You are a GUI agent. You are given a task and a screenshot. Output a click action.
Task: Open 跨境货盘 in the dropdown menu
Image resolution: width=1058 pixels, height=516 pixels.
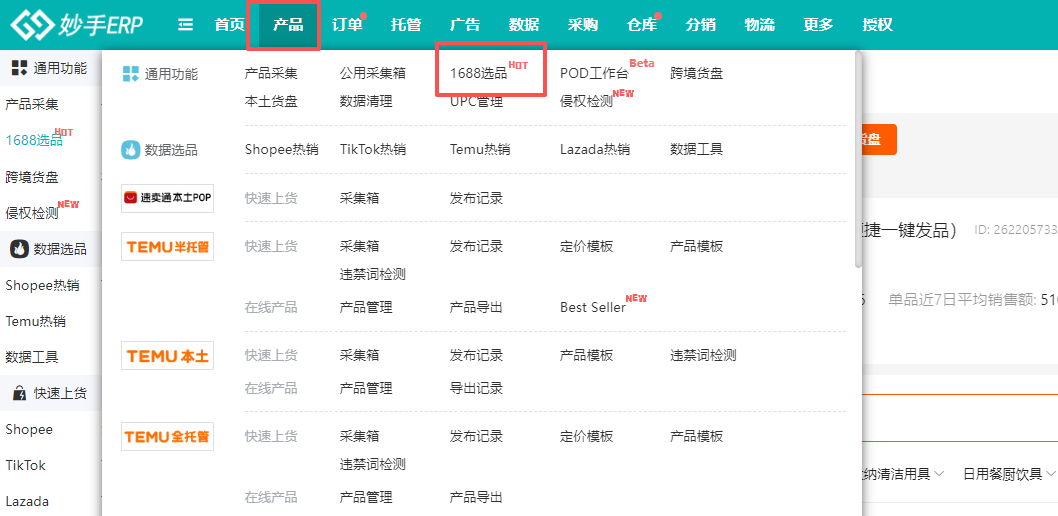tap(696, 74)
